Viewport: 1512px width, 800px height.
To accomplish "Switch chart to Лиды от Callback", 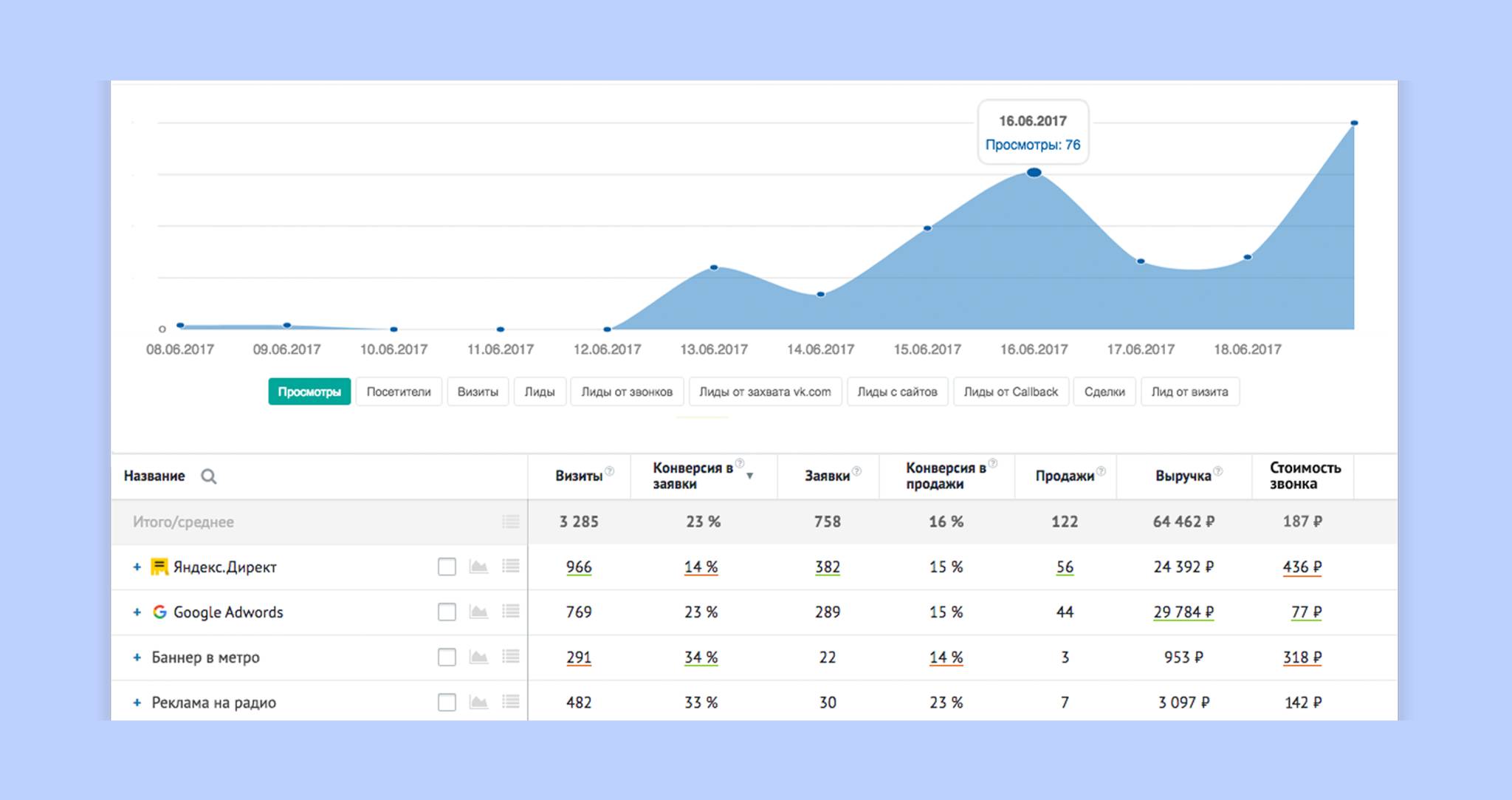I will [x=1010, y=392].
